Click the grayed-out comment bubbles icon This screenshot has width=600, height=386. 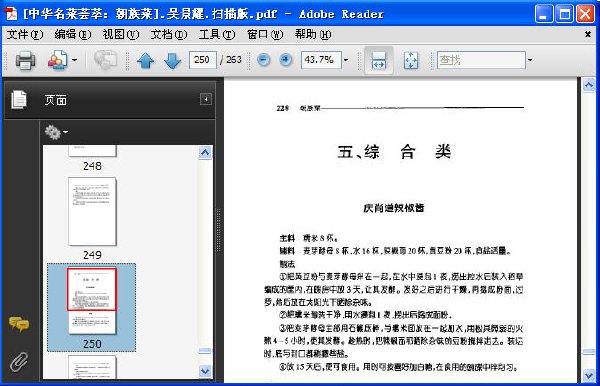pyautogui.click(x=105, y=60)
